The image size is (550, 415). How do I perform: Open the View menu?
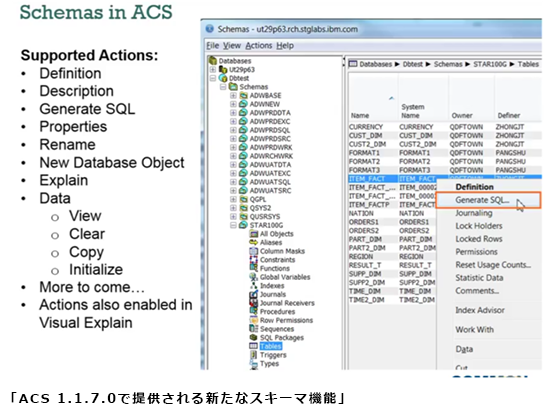[x=232, y=46]
